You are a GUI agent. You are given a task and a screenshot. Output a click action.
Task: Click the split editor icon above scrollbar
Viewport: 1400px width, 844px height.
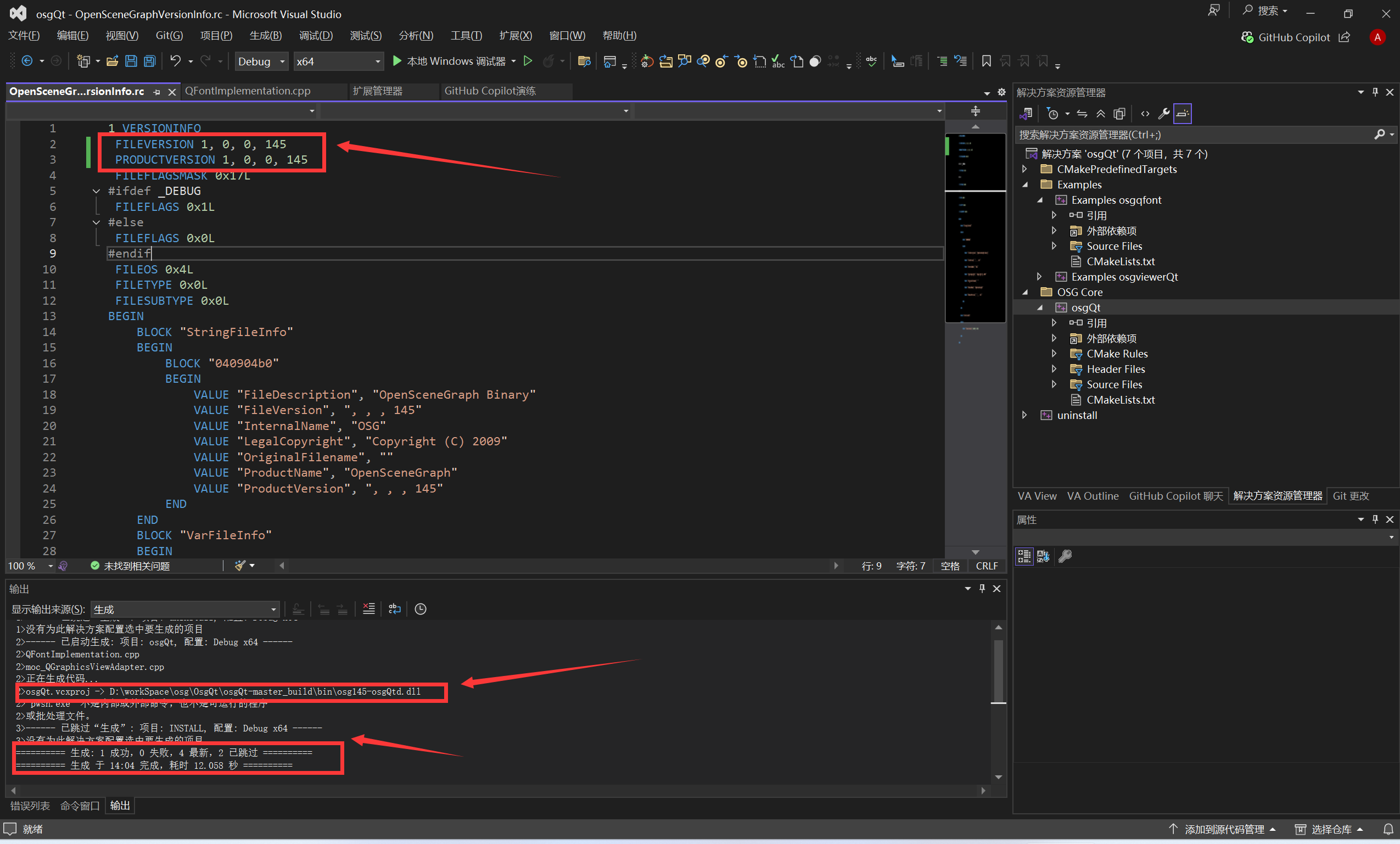[x=976, y=111]
